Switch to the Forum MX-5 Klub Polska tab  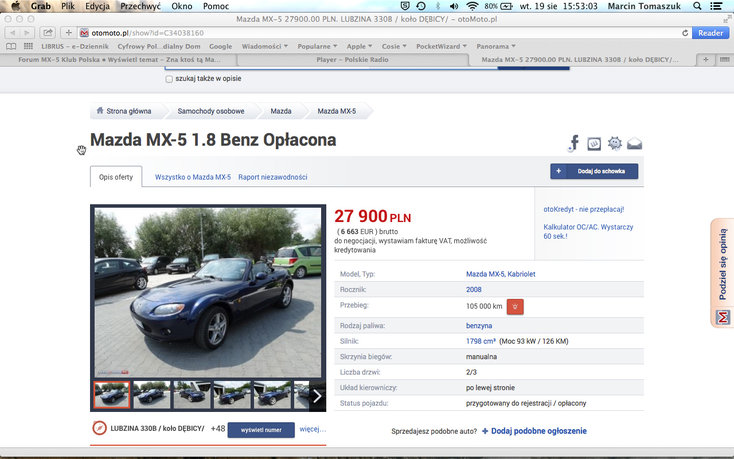tap(119, 59)
